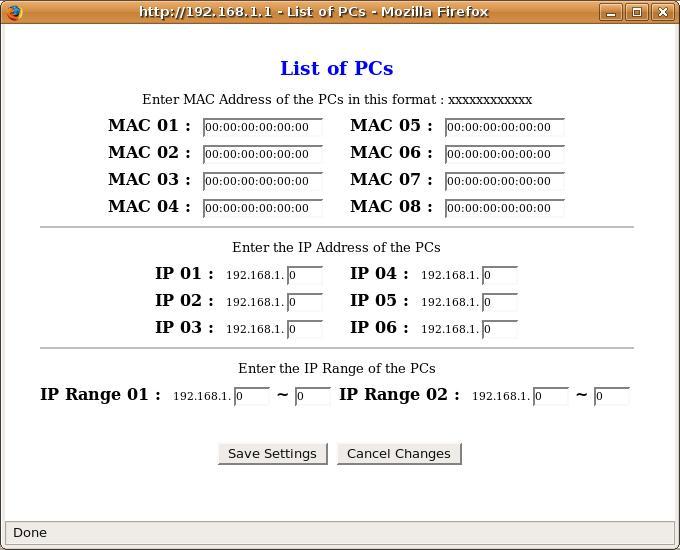Viewport: 680px width, 550px height.
Task: Select the MAC 02 input box
Action: (x=262, y=154)
